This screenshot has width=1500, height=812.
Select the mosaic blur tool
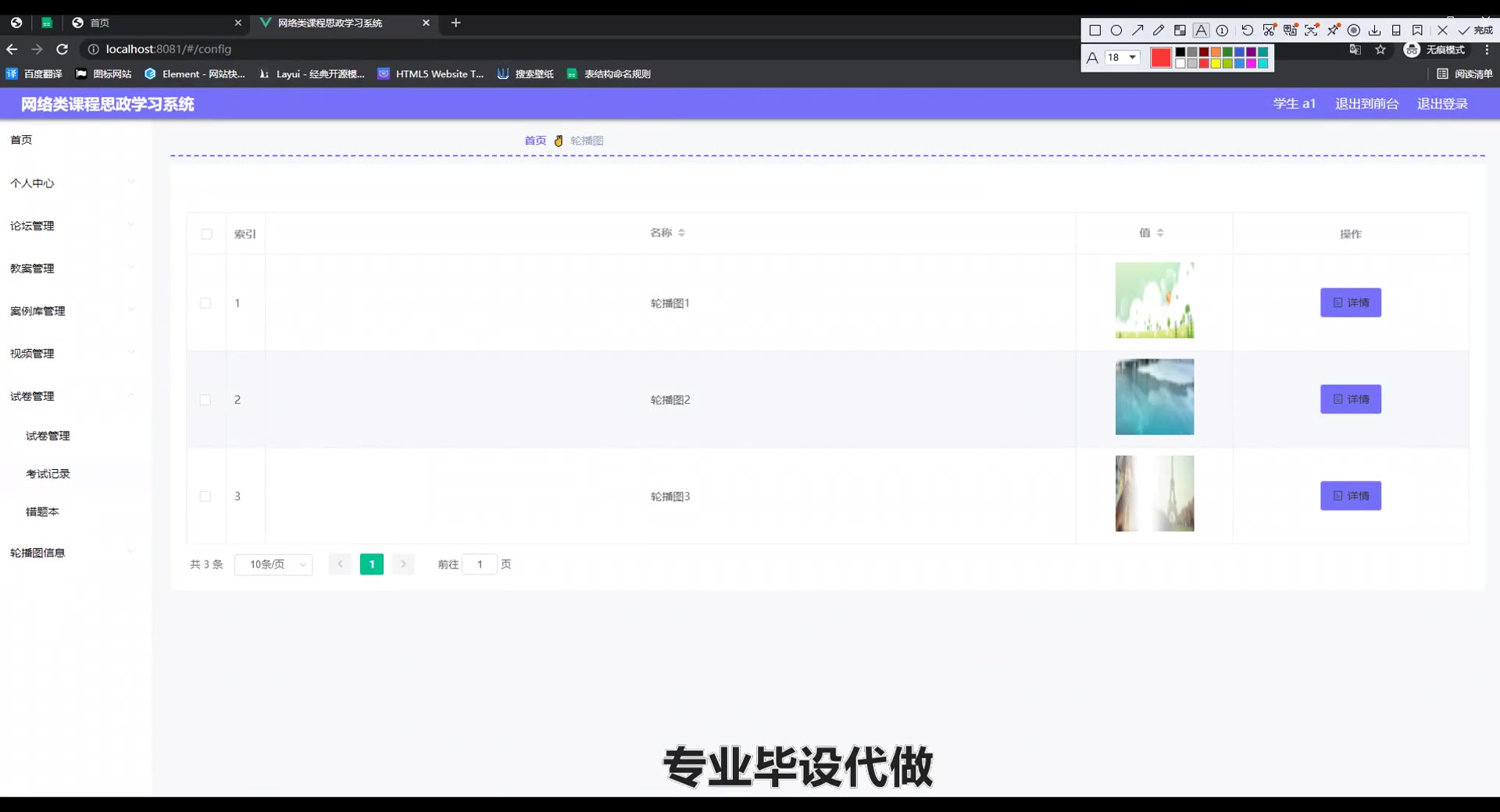click(1180, 30)
